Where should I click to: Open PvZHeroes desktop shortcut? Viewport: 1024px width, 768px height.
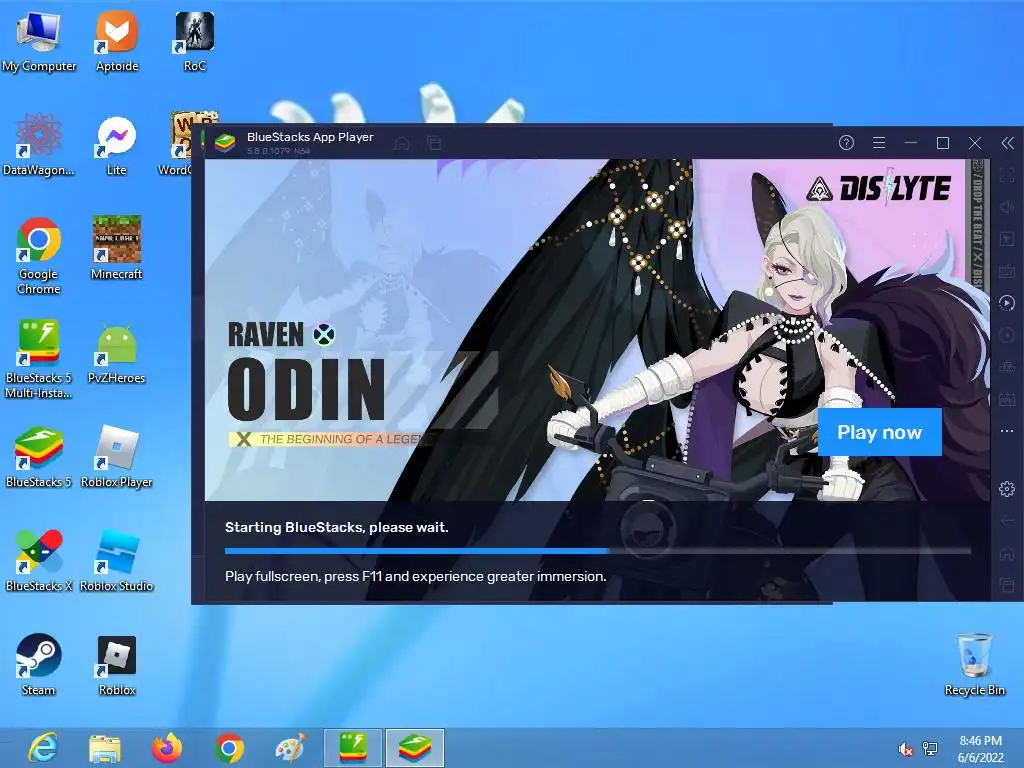117,353
